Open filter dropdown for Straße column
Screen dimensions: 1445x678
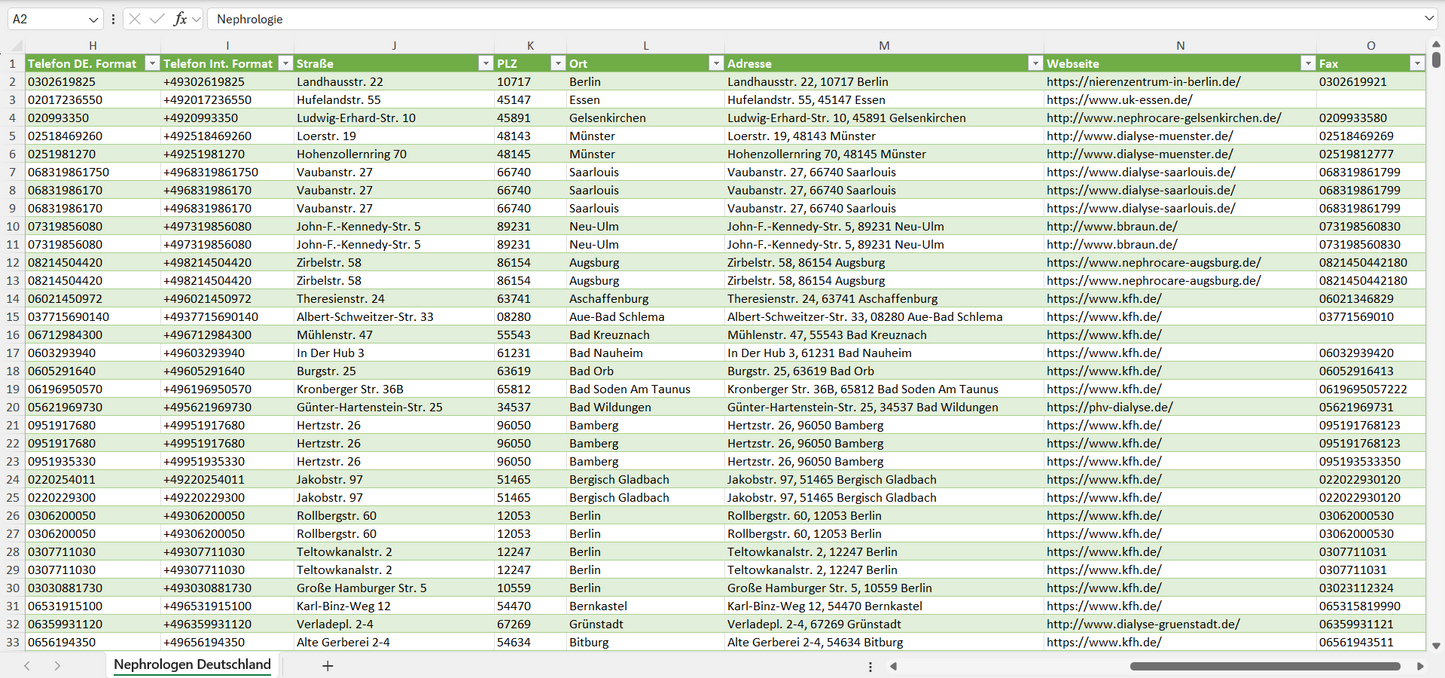pos(483,63)
